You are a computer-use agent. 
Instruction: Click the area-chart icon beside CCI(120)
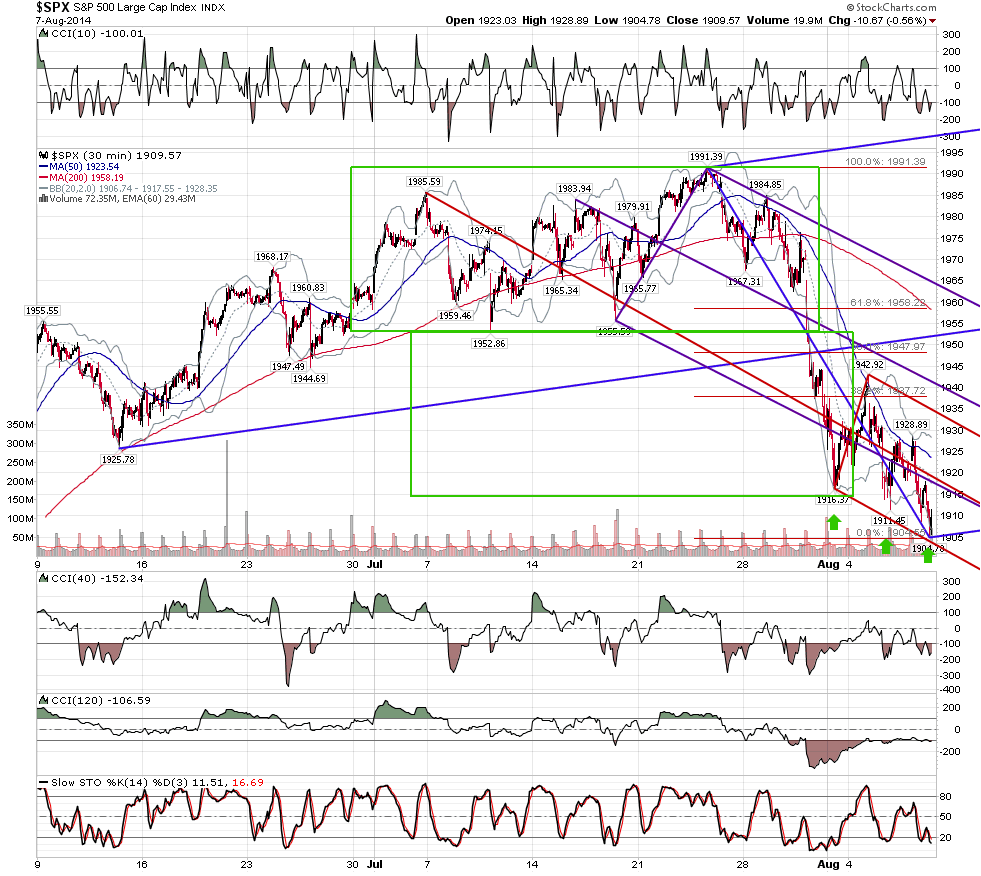(44, 701)
